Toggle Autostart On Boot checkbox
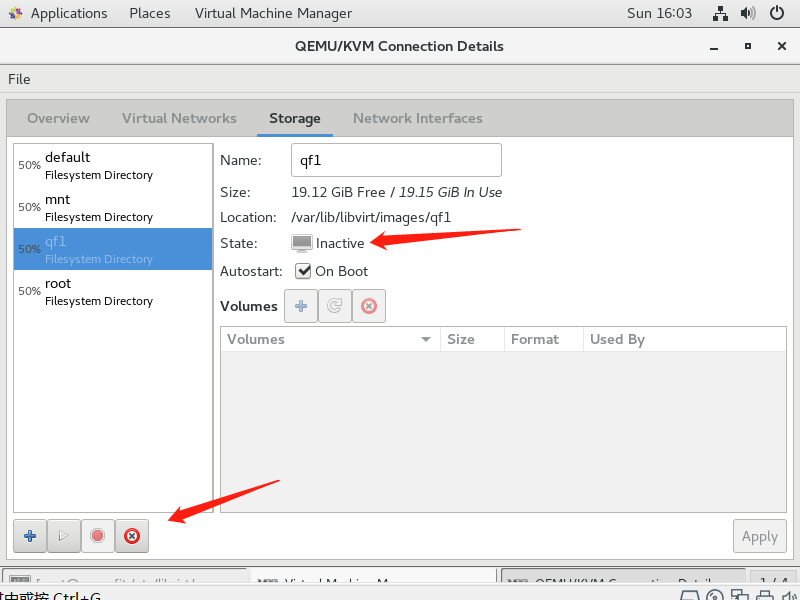The height and width of the screenshot is (600, 800). pos(303,271)
